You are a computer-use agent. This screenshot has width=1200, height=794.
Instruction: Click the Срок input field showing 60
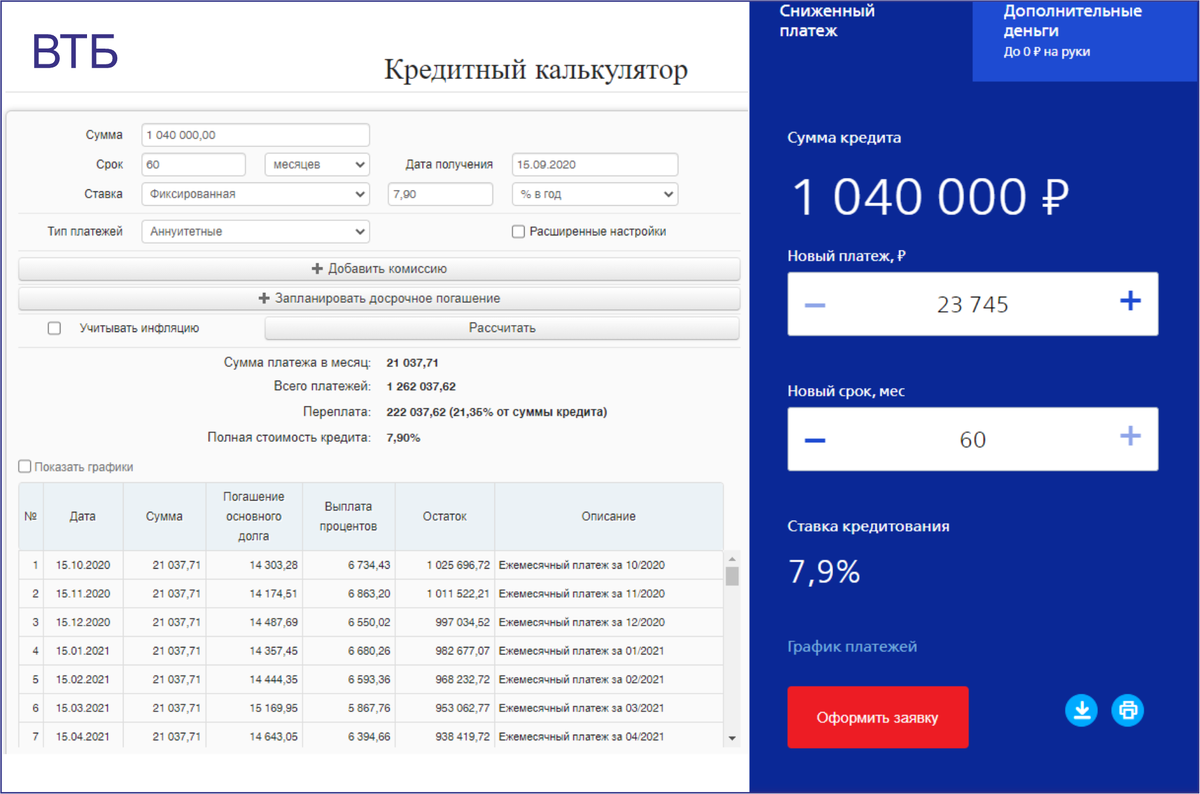[194, 165]
